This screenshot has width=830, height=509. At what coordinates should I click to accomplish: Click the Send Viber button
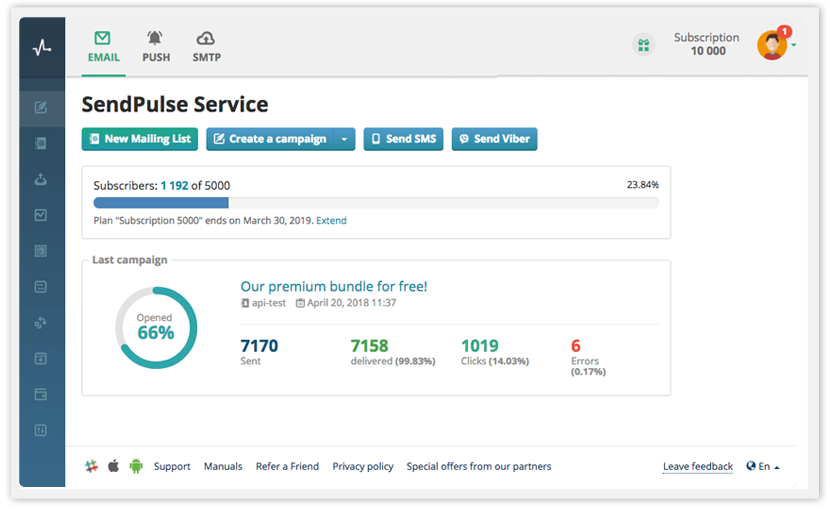click(494, 139)
